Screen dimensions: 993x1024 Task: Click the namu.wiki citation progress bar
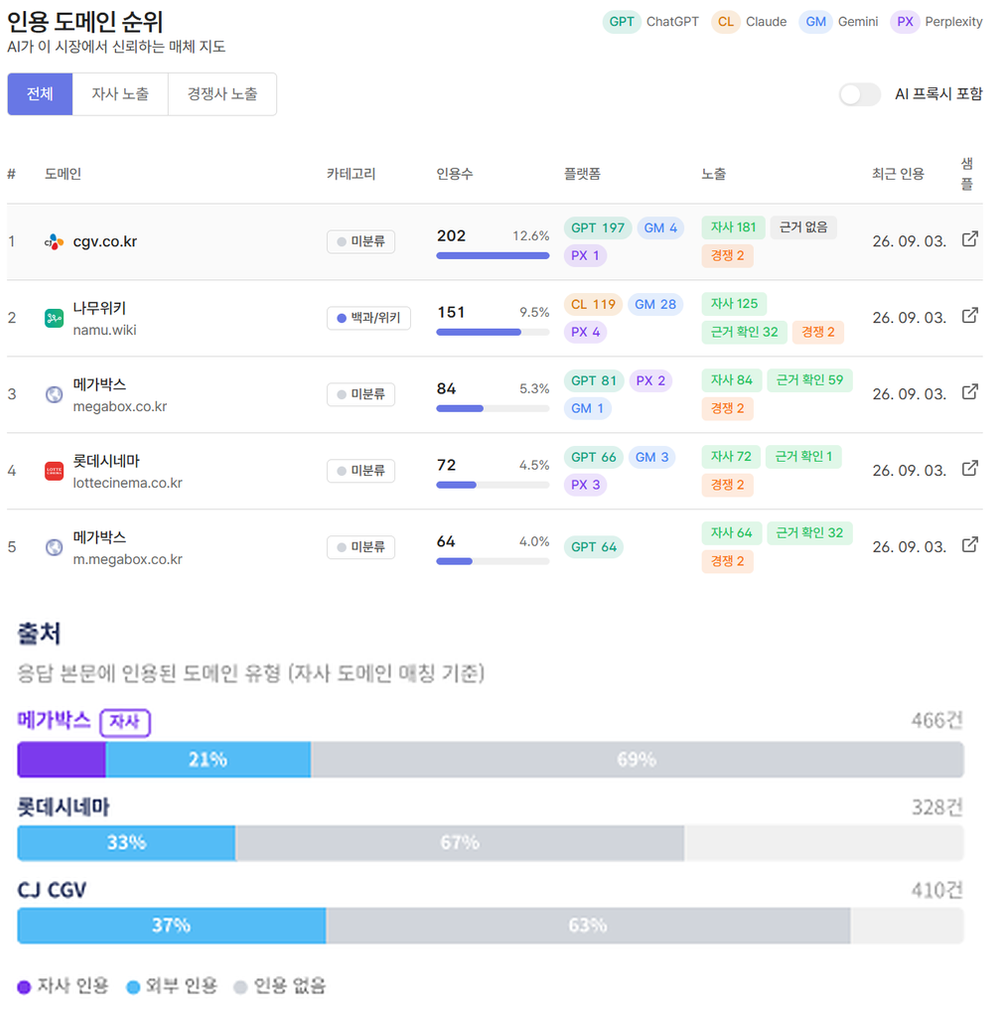[493, 332]
